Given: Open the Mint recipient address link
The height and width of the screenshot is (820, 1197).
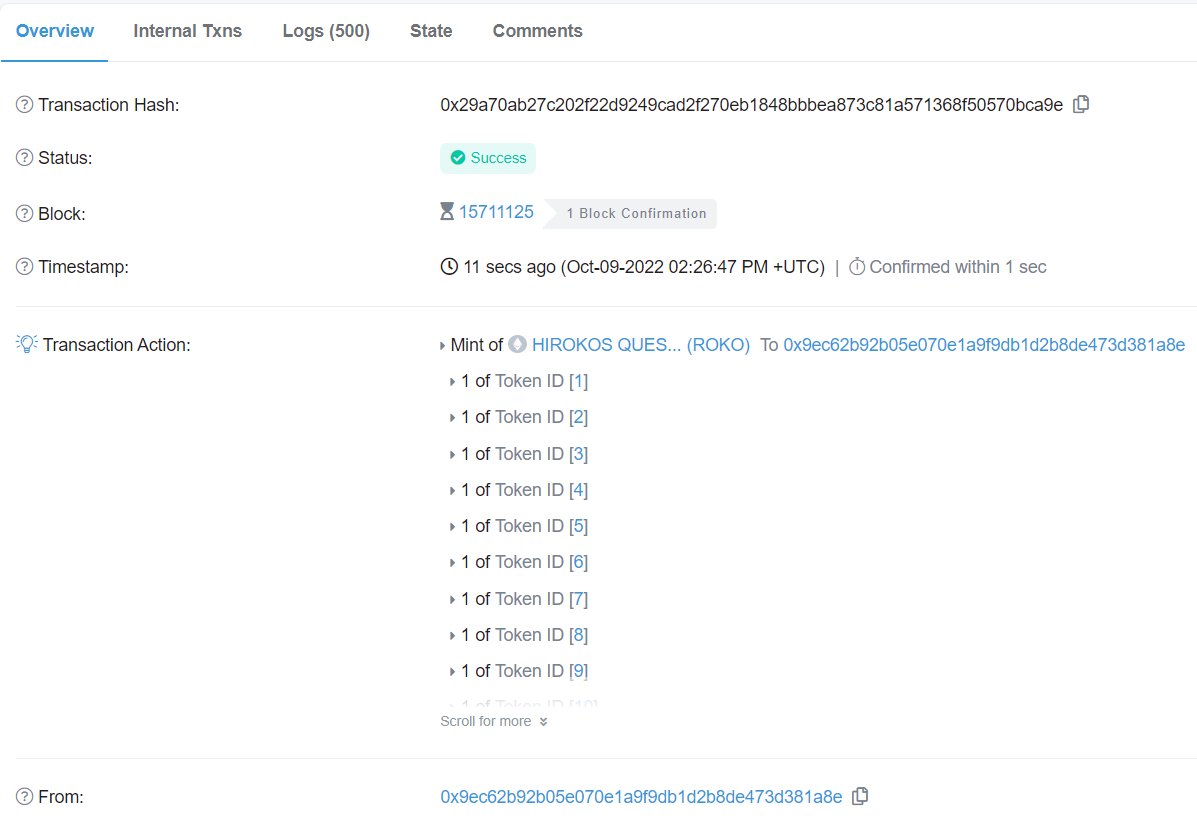Looking at the screenshot, I should tap(984, 345).
